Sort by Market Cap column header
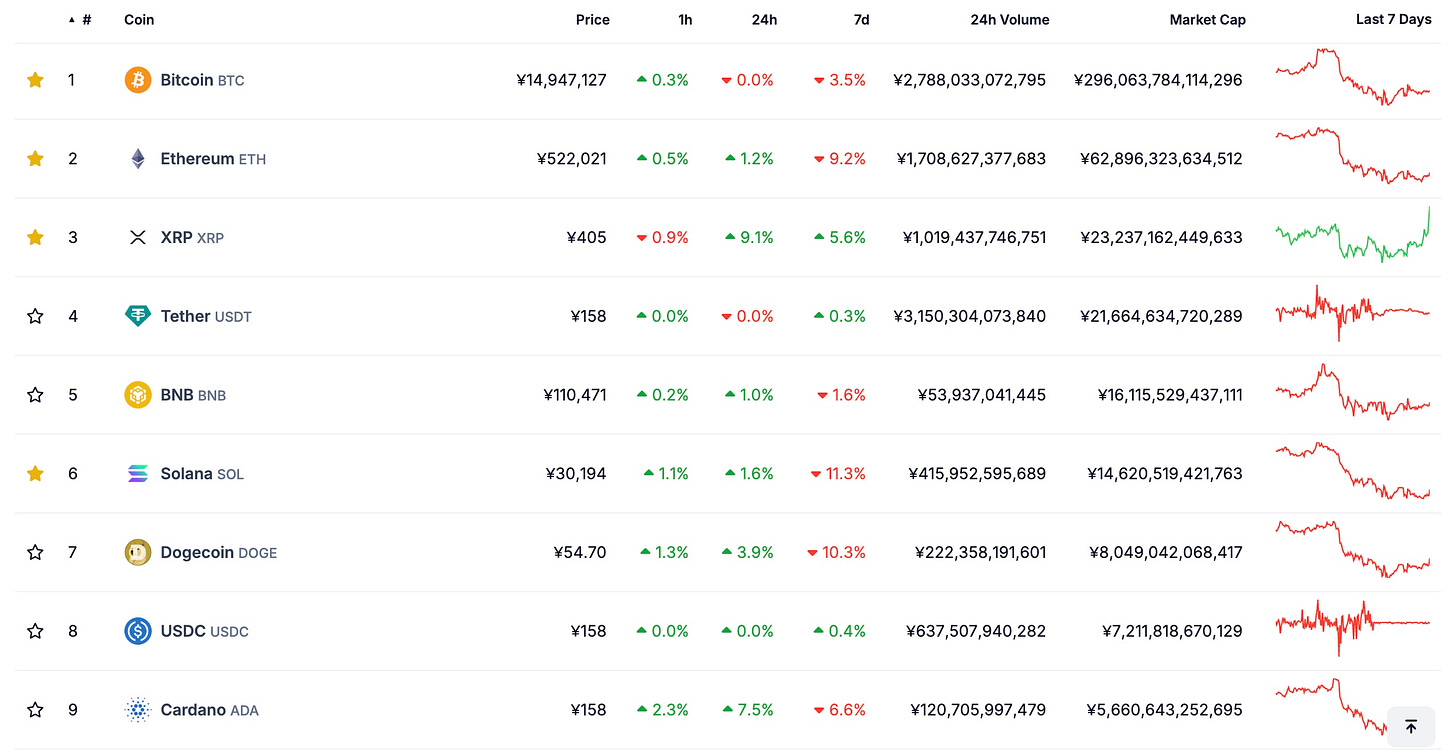1456x752 pixels. pyautogui.click(x=1208, y=20)
